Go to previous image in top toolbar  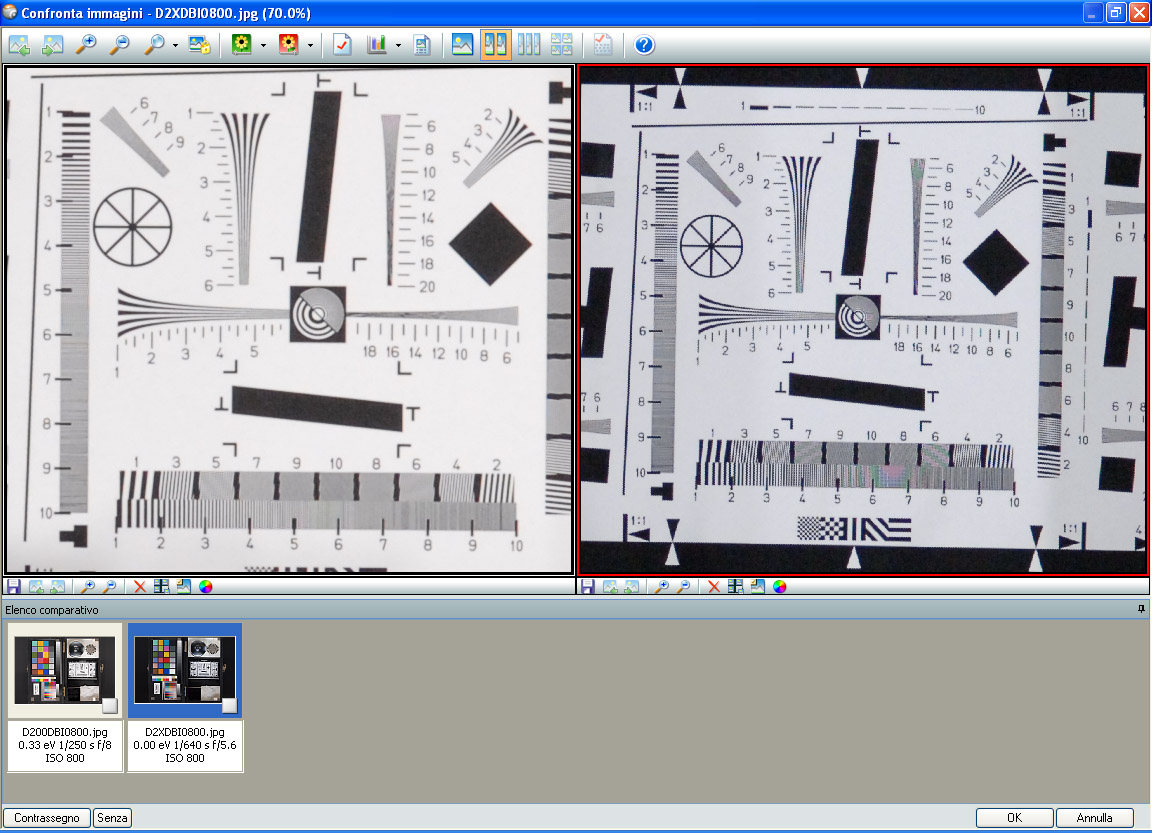pyautogui.click(x=19, y=45)
